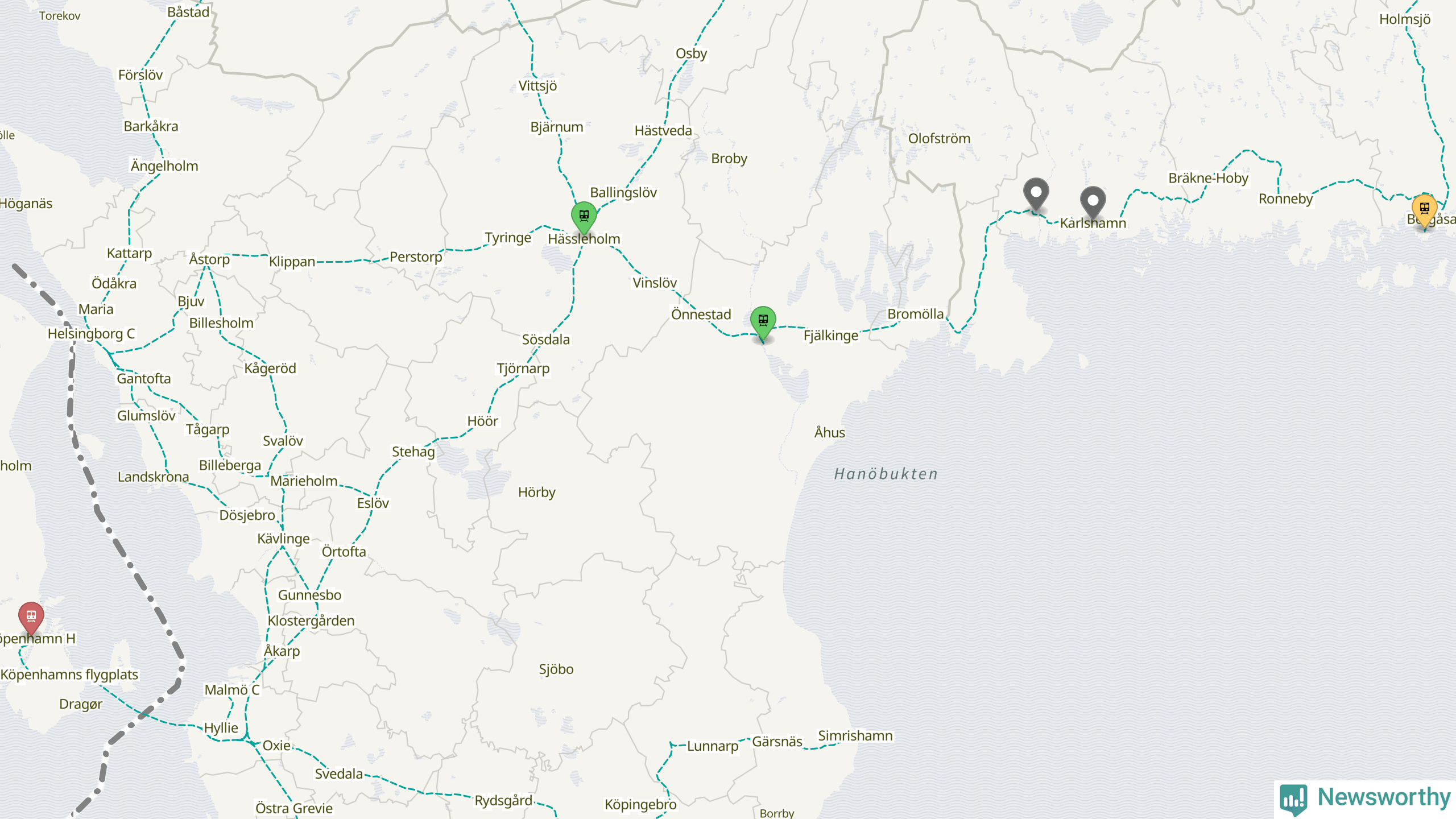This screenshot has width=1456, height=819.
Task: Click the red train marker at Köpenhamn H
Action: pyautogui.click(x=31, y=618)
